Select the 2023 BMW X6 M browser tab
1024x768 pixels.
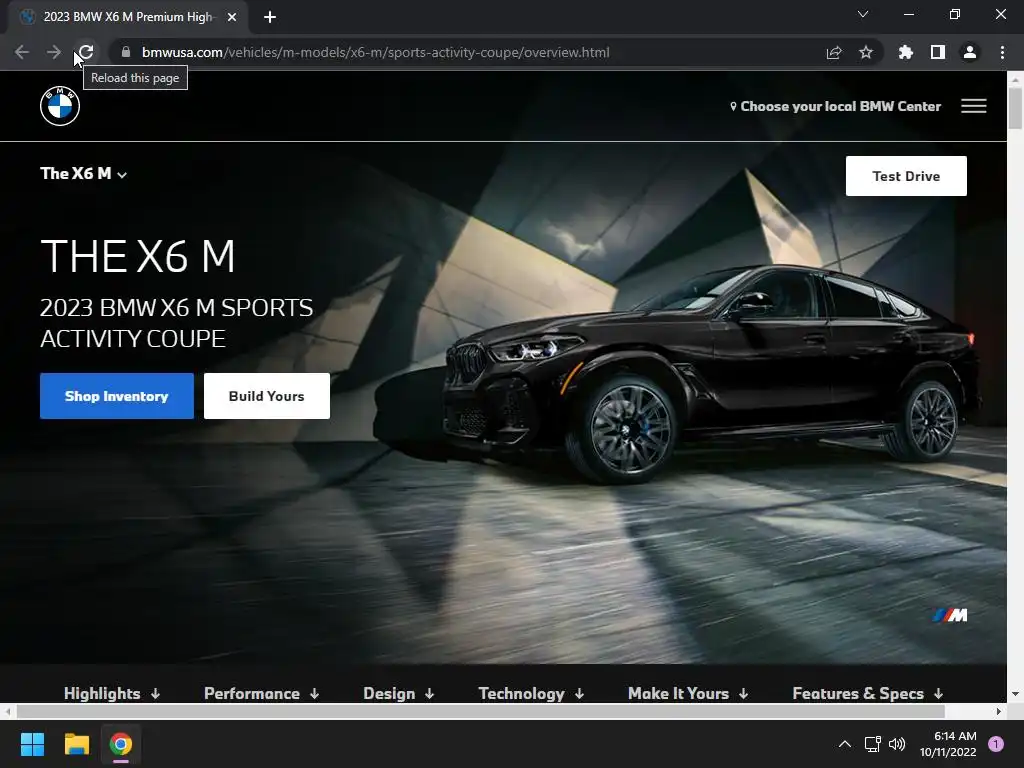point(128,17)
